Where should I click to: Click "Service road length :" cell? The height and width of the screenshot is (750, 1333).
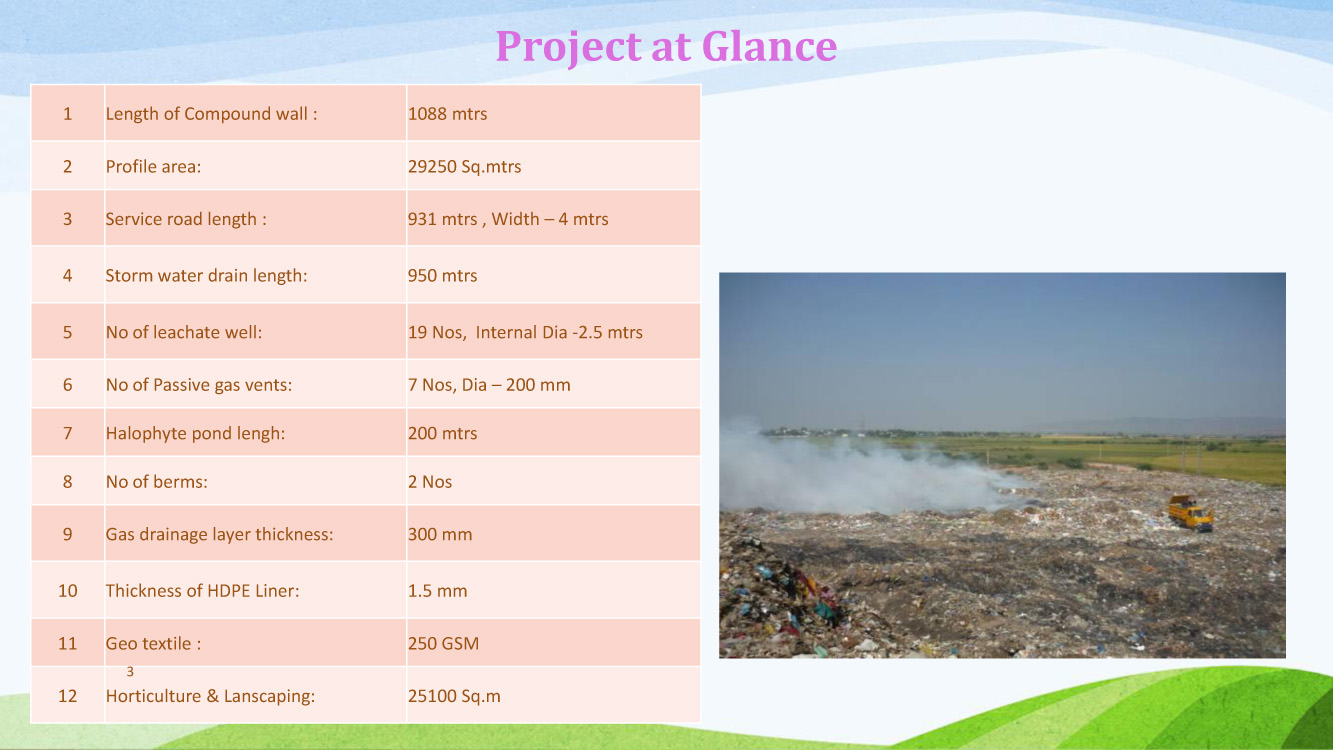pyautogui.click(x=255, y=218)
